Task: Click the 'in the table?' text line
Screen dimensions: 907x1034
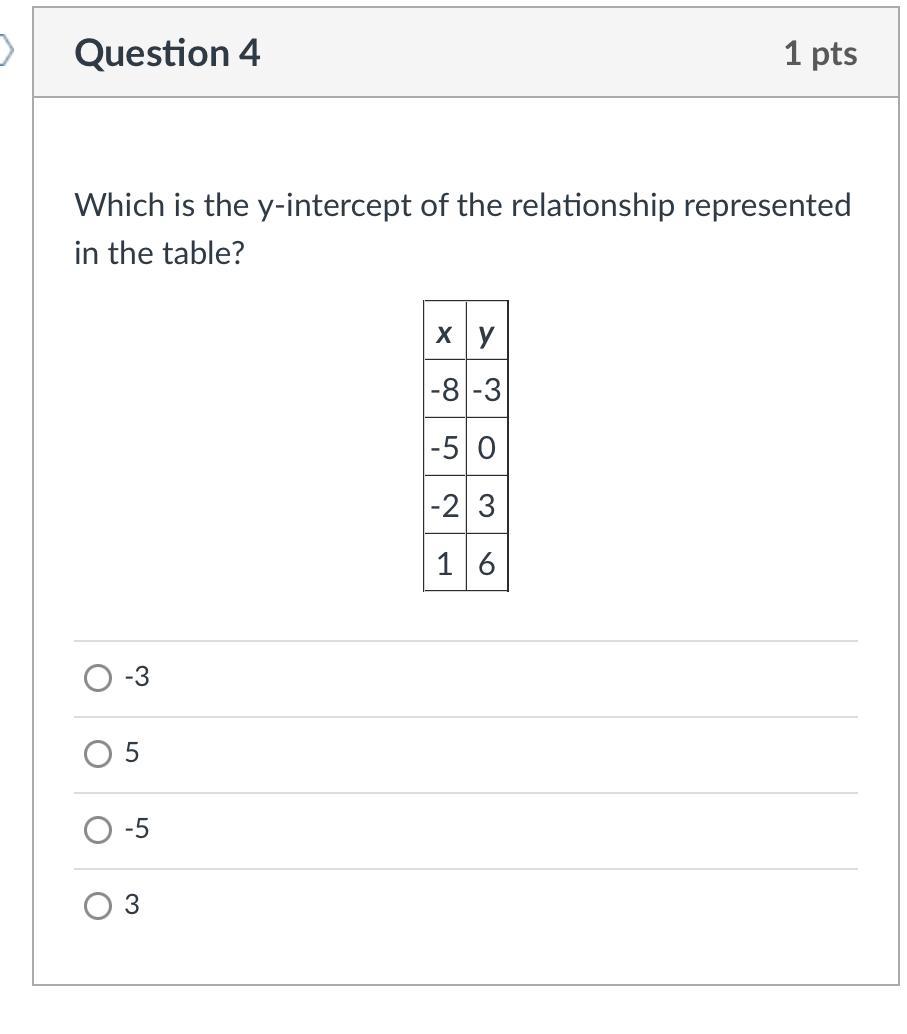Action: point(159,253)
